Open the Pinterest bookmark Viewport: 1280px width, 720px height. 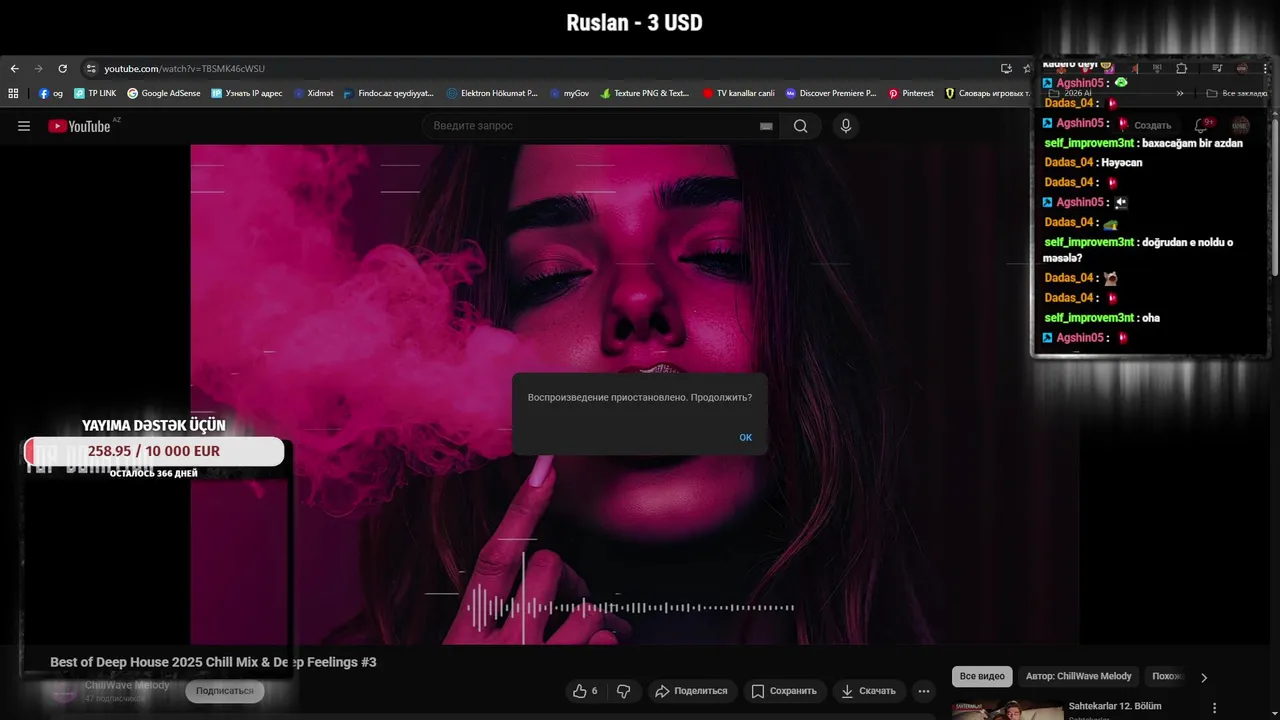[x=911, y=93]
